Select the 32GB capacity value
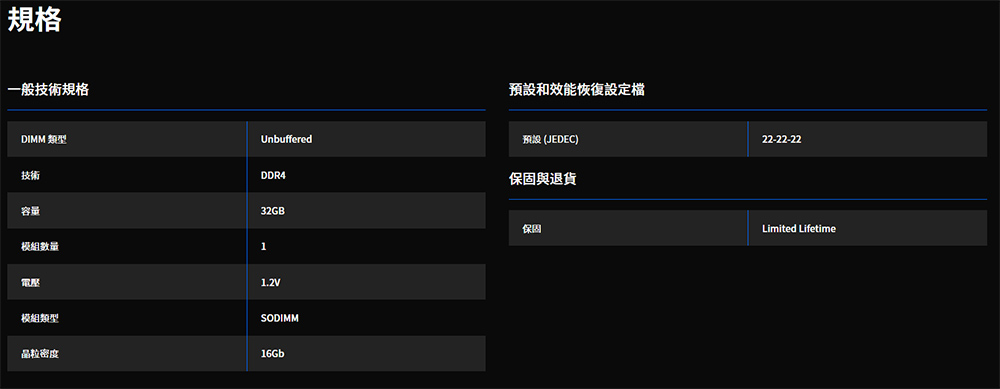Viewport: 1000px width, 389px height. 272,211
